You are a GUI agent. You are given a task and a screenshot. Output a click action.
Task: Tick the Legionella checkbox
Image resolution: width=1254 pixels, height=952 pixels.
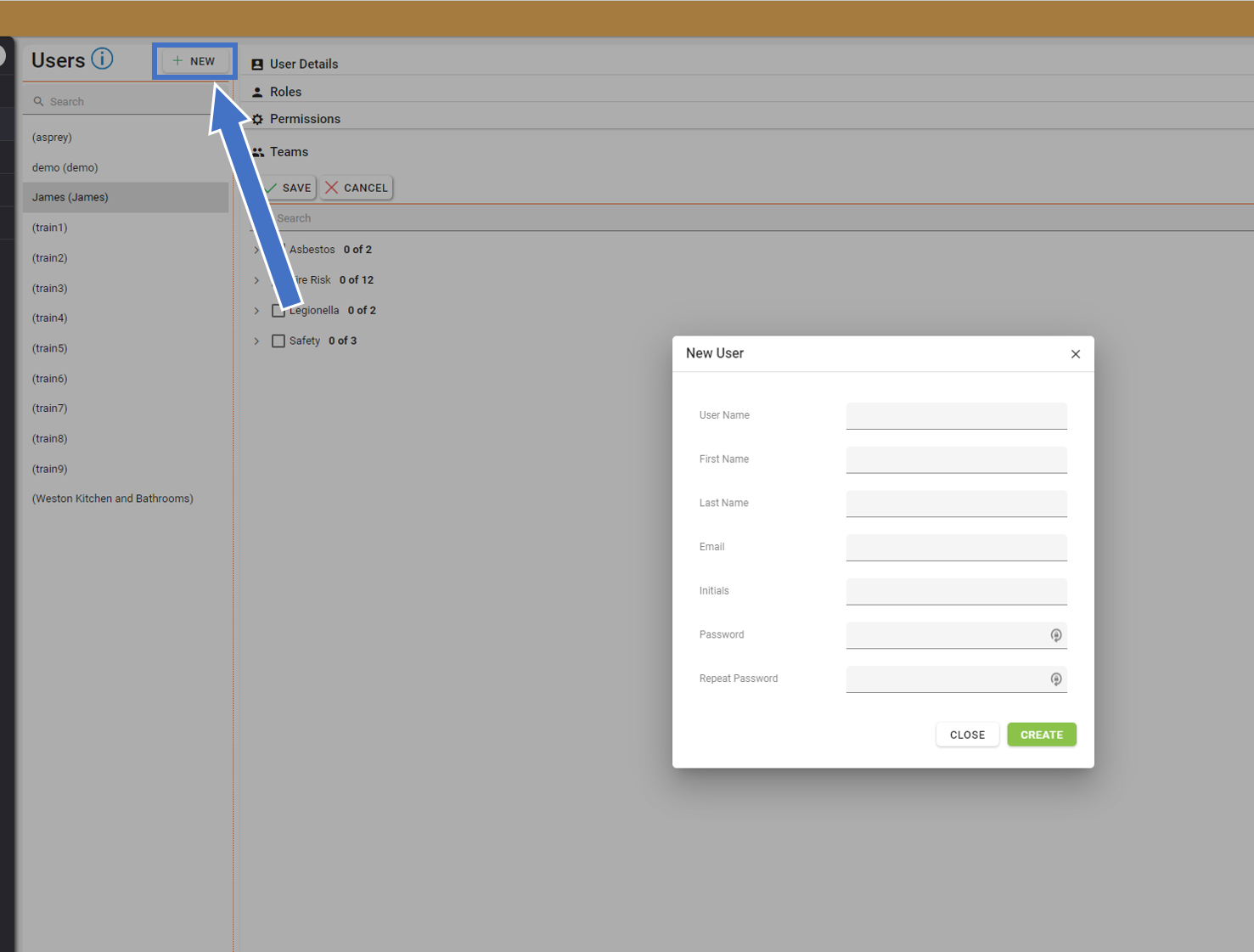pos(278,311)
